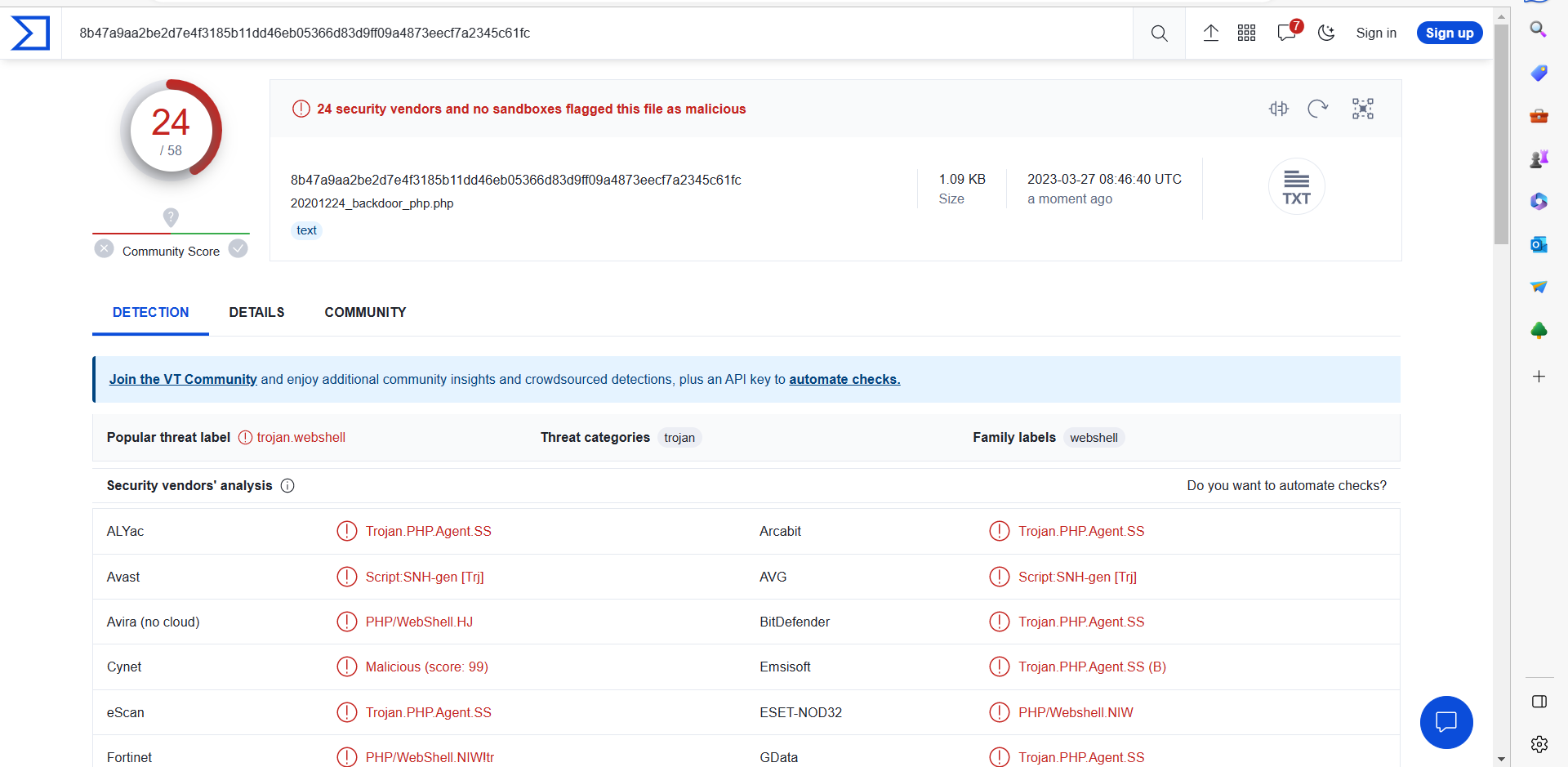This screenshot has width=1568, height=767.
Task: Open the upload file icon
Action: (1210, 33)
